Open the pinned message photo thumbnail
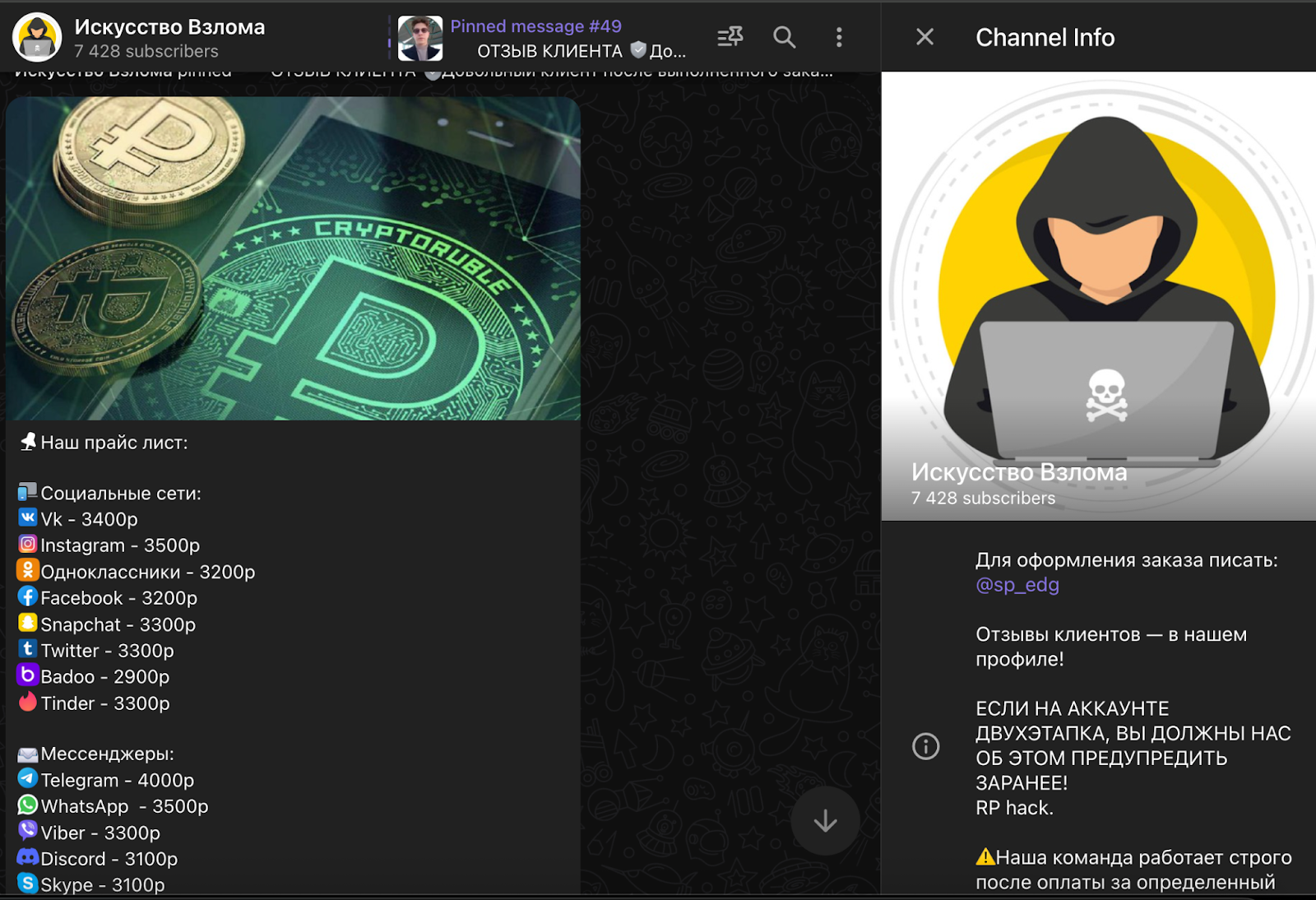The height and width of the screenshot is (900, 1316). [419, 38]
